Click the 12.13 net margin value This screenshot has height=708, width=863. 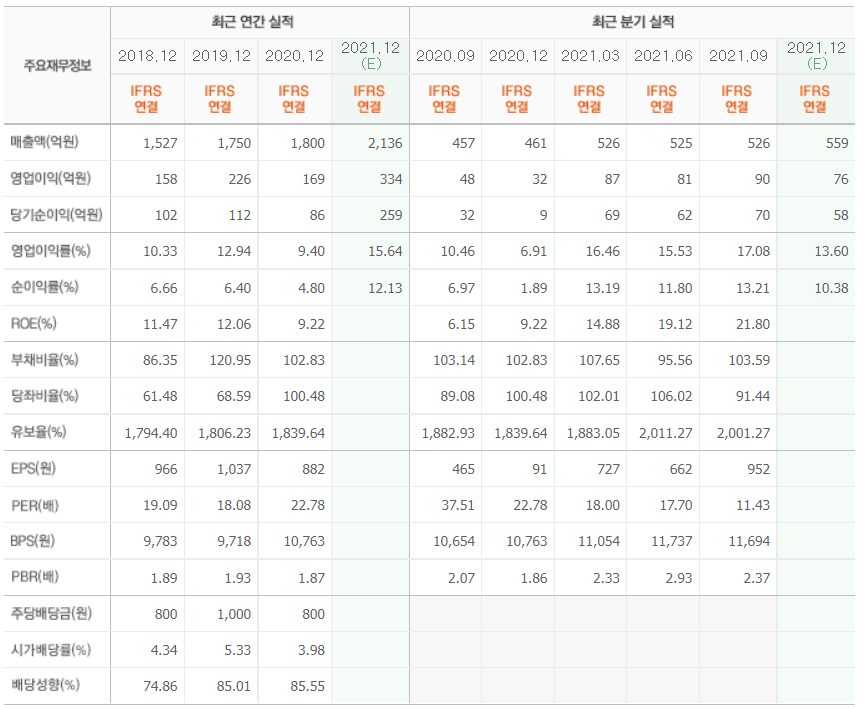[385, 288]
